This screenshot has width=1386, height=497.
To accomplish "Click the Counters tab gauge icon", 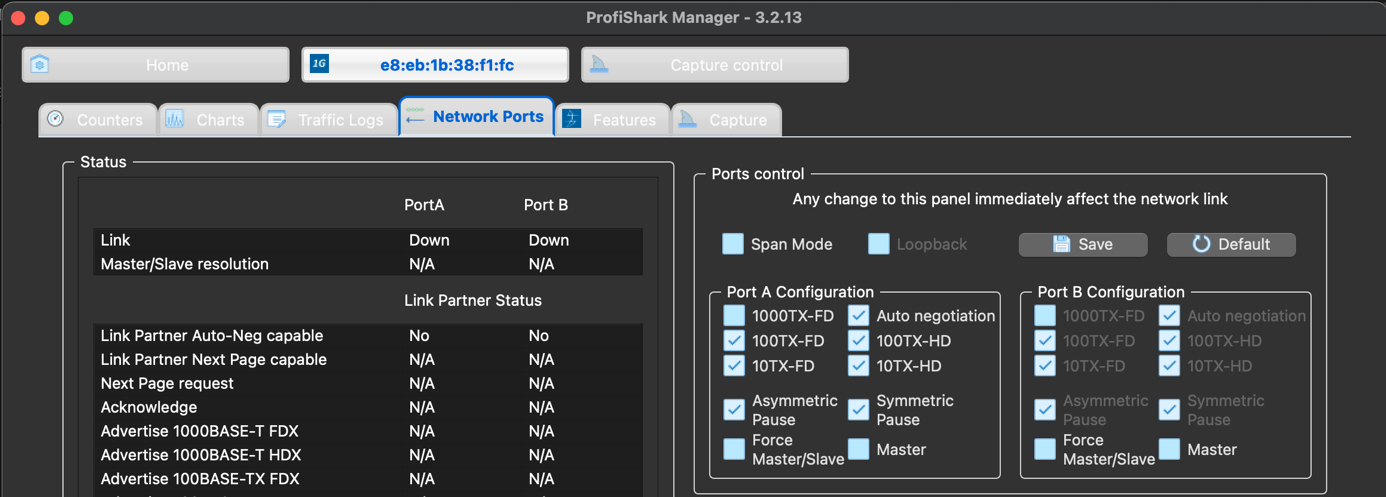I will [56, 119].
